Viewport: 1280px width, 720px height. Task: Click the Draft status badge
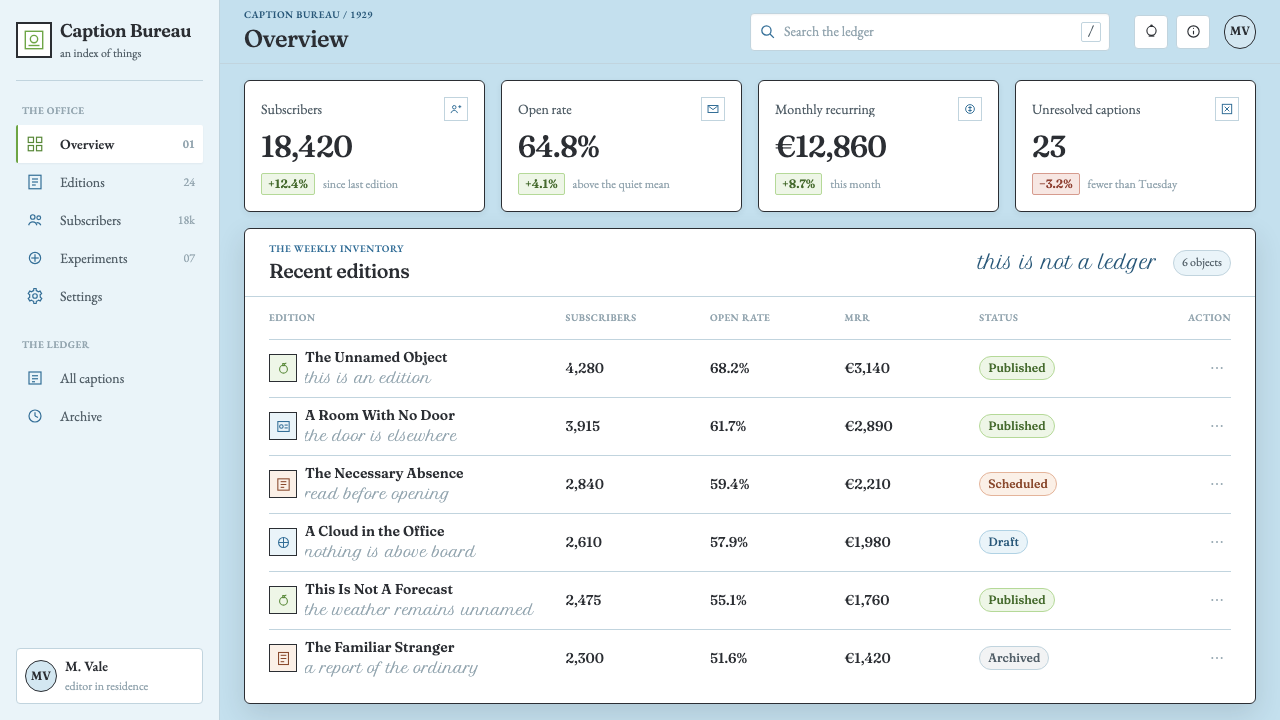coord(1003,542)
